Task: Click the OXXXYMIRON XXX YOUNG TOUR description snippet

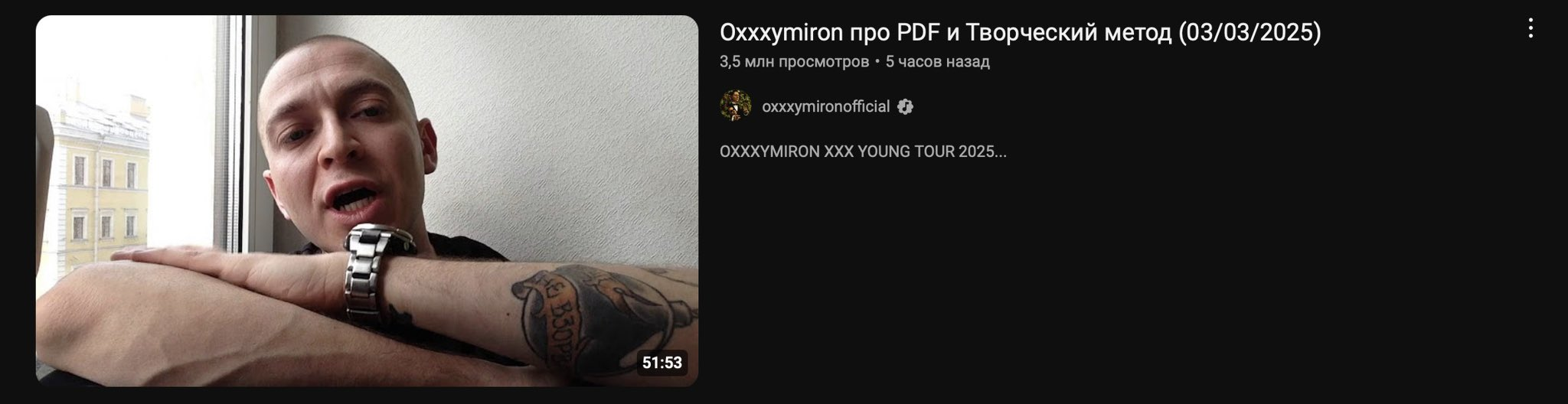Action: [863, 151]
